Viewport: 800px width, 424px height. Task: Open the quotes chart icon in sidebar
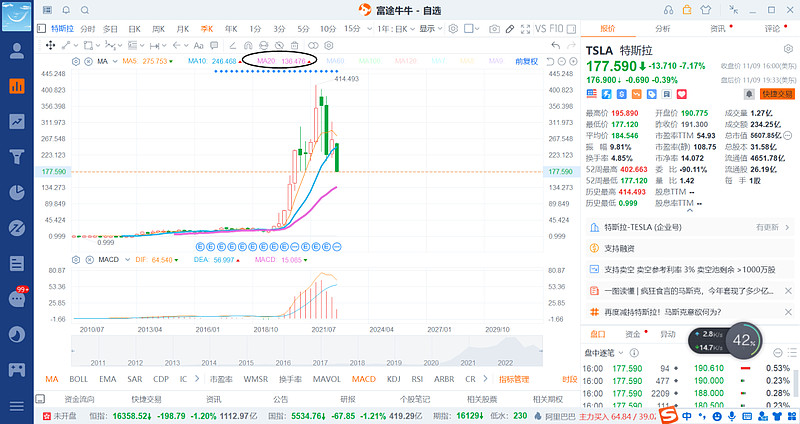(17, 86)
